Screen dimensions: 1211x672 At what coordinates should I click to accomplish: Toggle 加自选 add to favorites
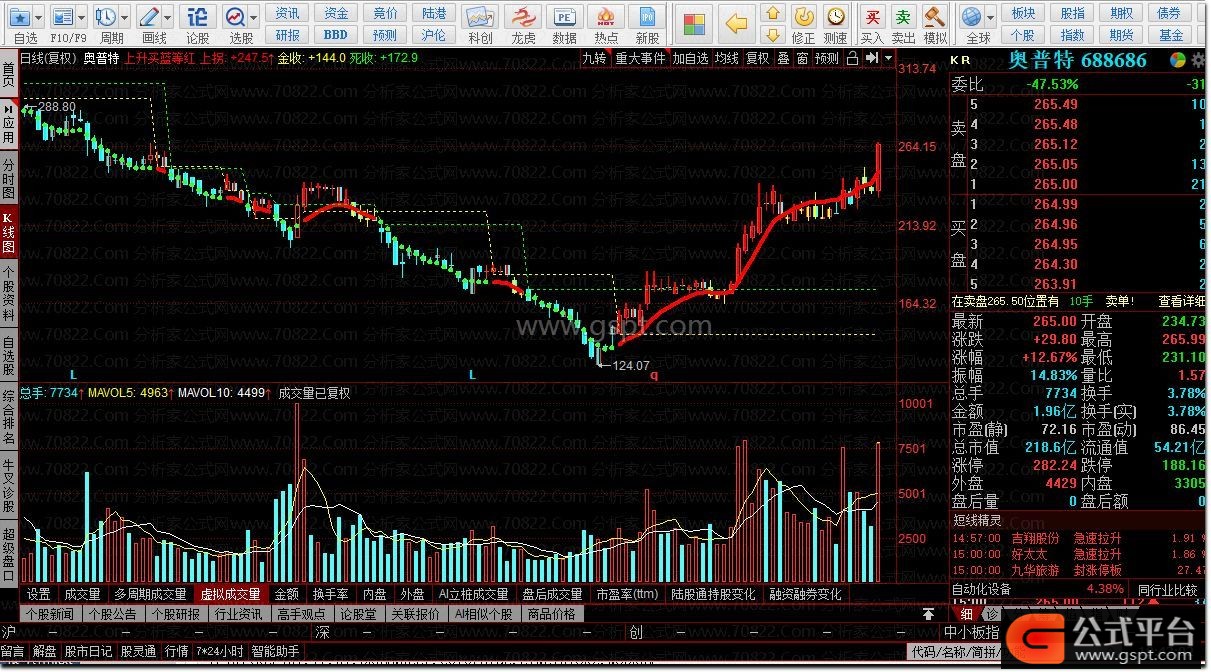tap(690, 58)
